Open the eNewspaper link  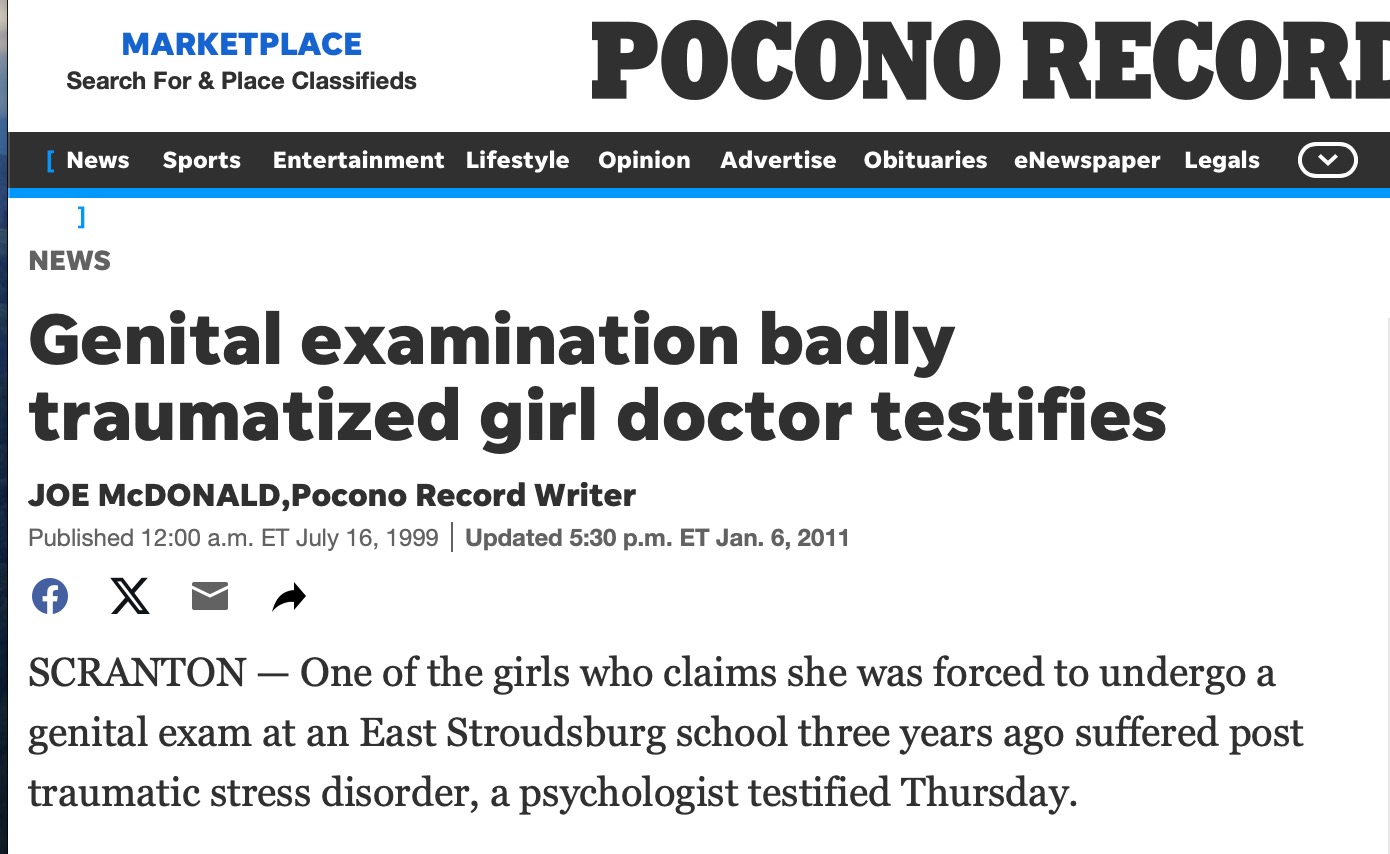pos(1087,160)
